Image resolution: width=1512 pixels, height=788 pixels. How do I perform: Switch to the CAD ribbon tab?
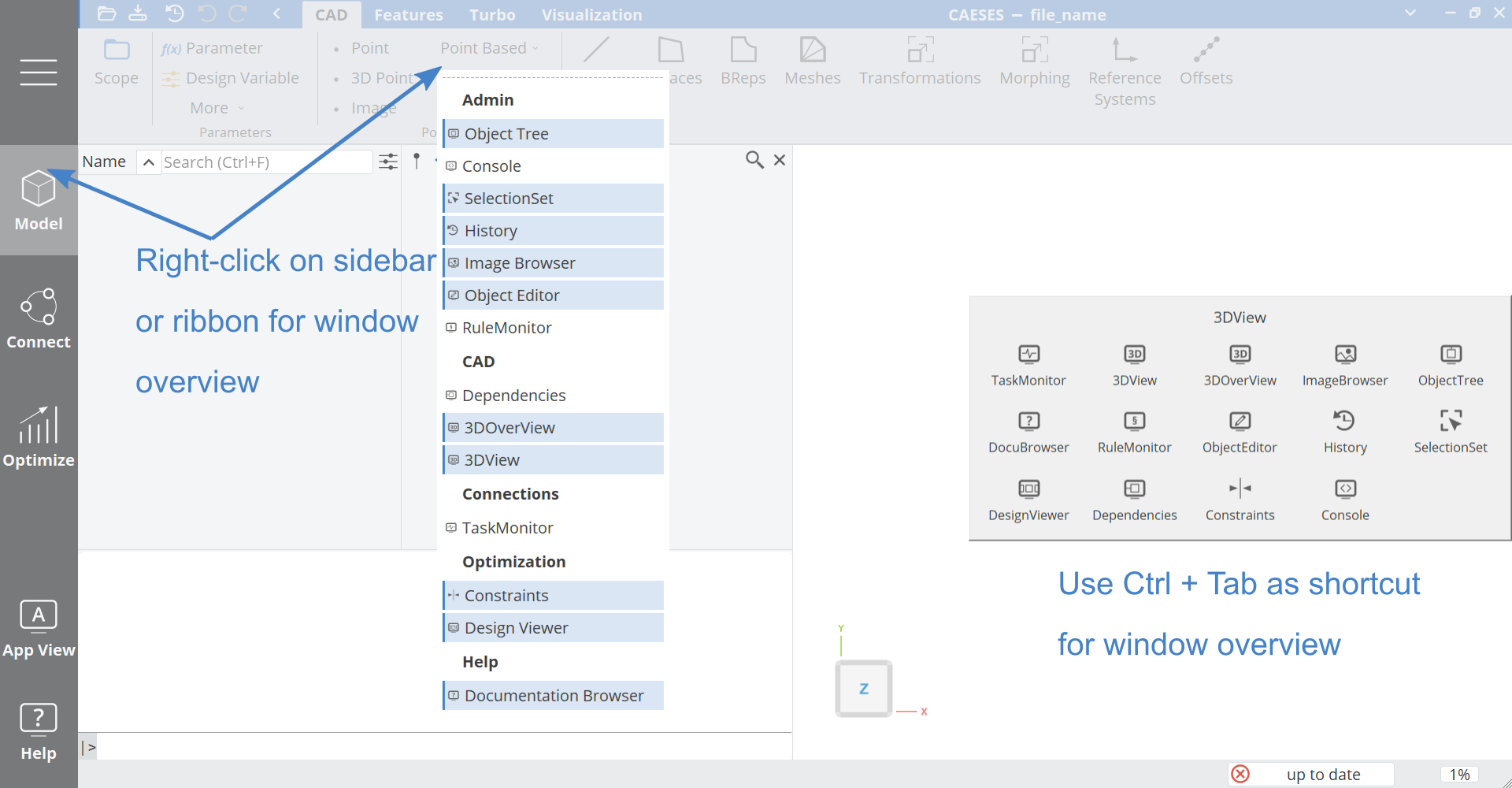(331, 15)
